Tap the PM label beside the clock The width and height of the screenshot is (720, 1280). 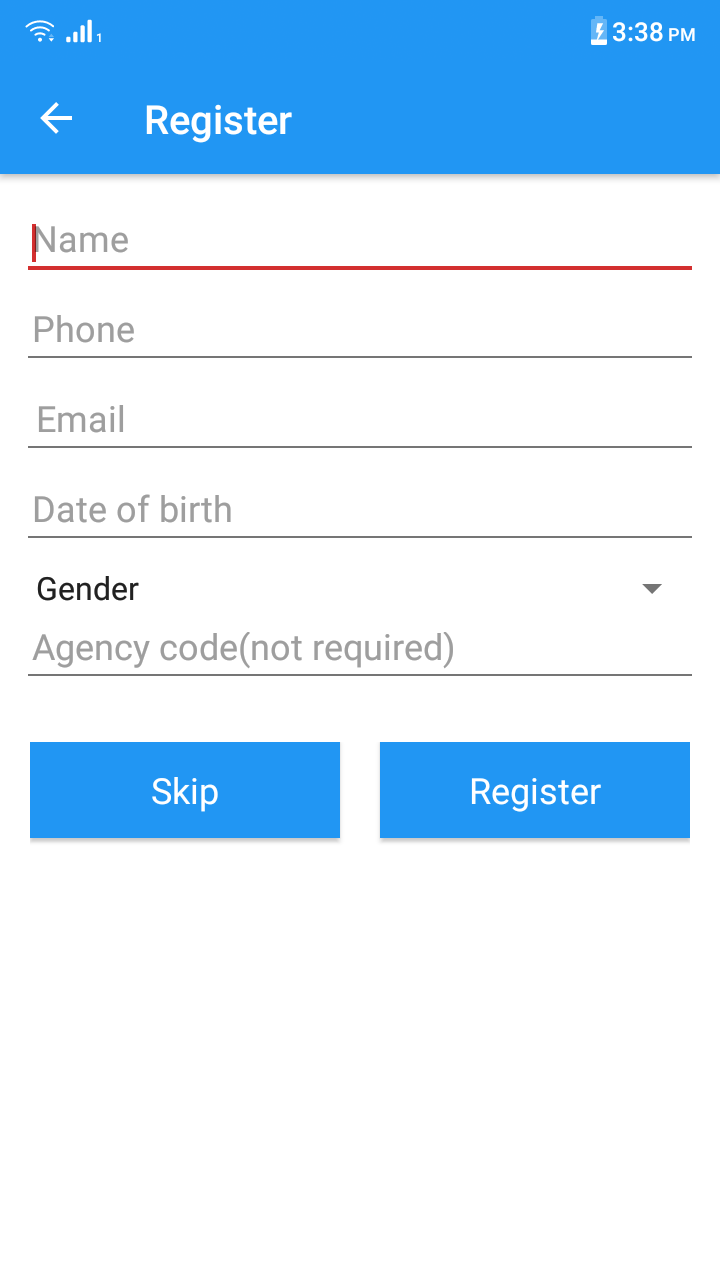click(x=682, y=35)
